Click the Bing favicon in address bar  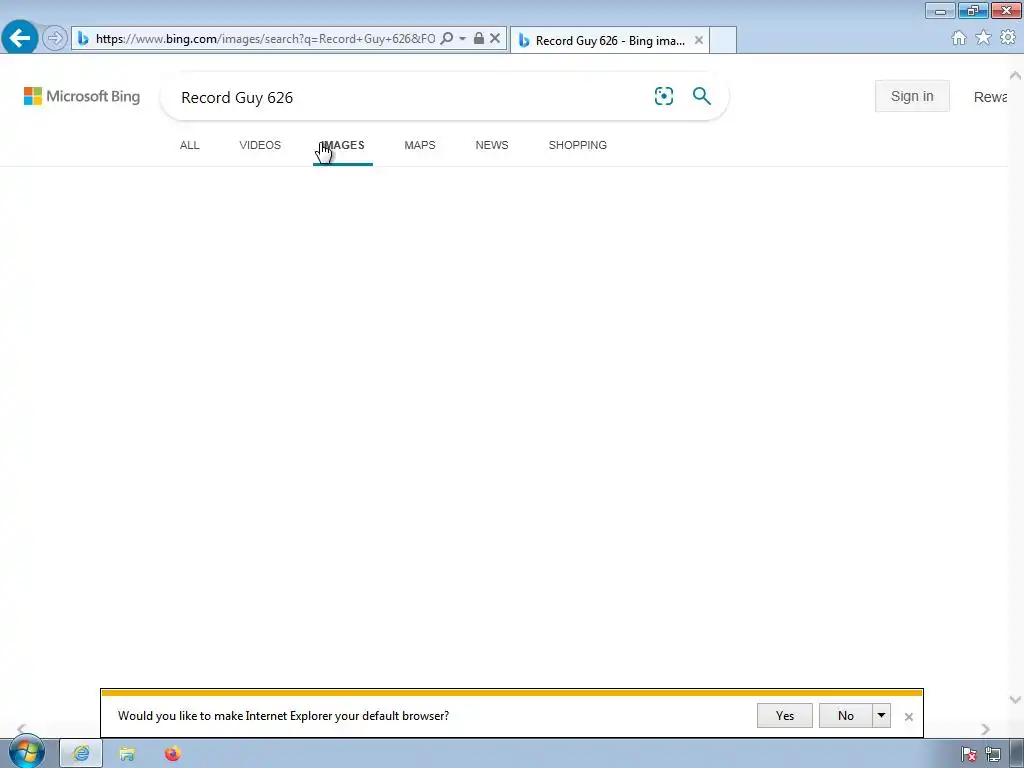tap(83, 39)
